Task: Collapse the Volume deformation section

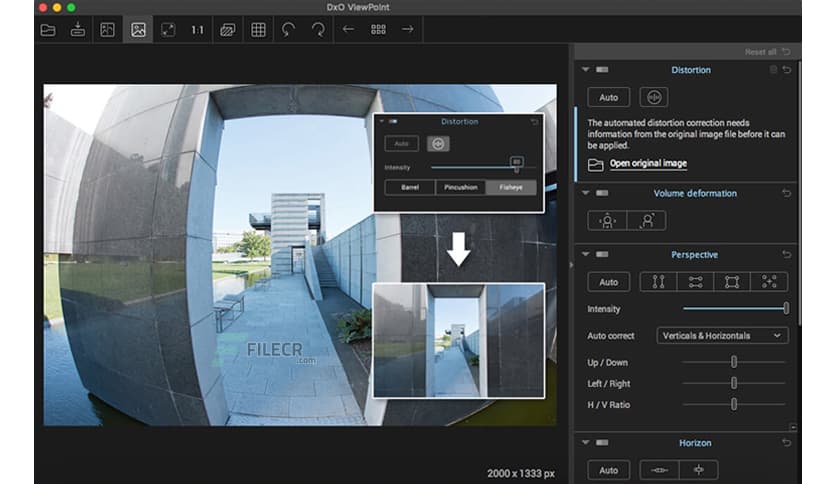Action: click(585, 193)
